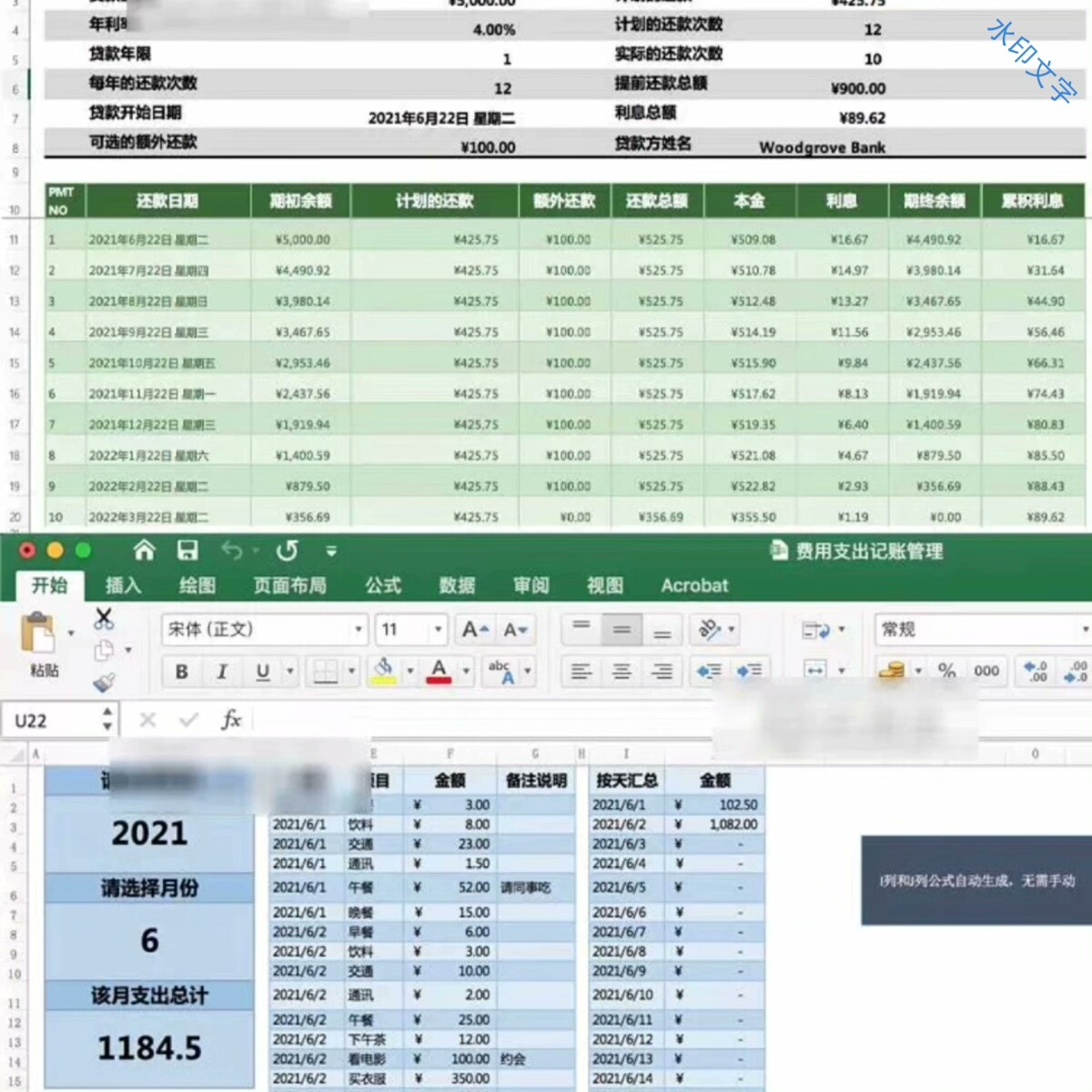Click the 累积利息 column header in loan sheet

click(x=1032, y=200)
